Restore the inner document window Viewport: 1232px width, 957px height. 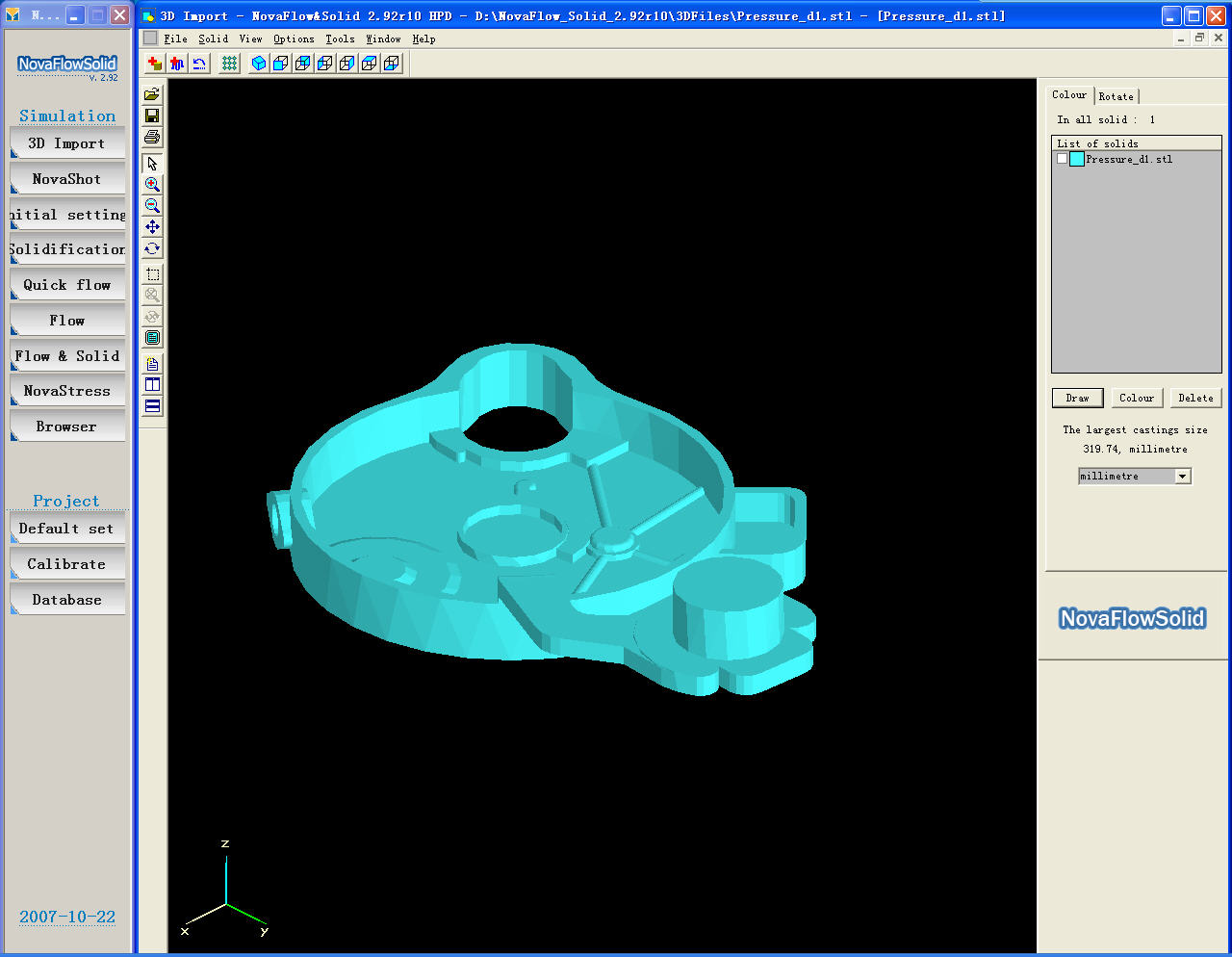(x=1199, y=38)
